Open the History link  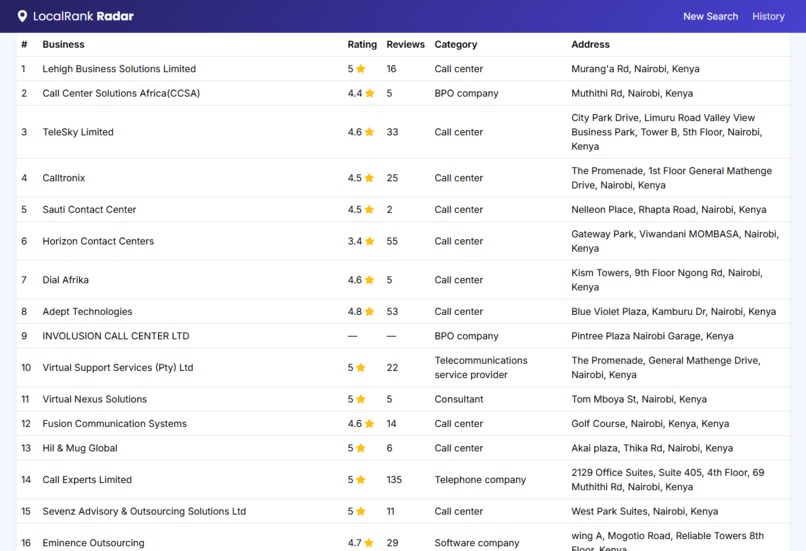(x=768, y=16)
